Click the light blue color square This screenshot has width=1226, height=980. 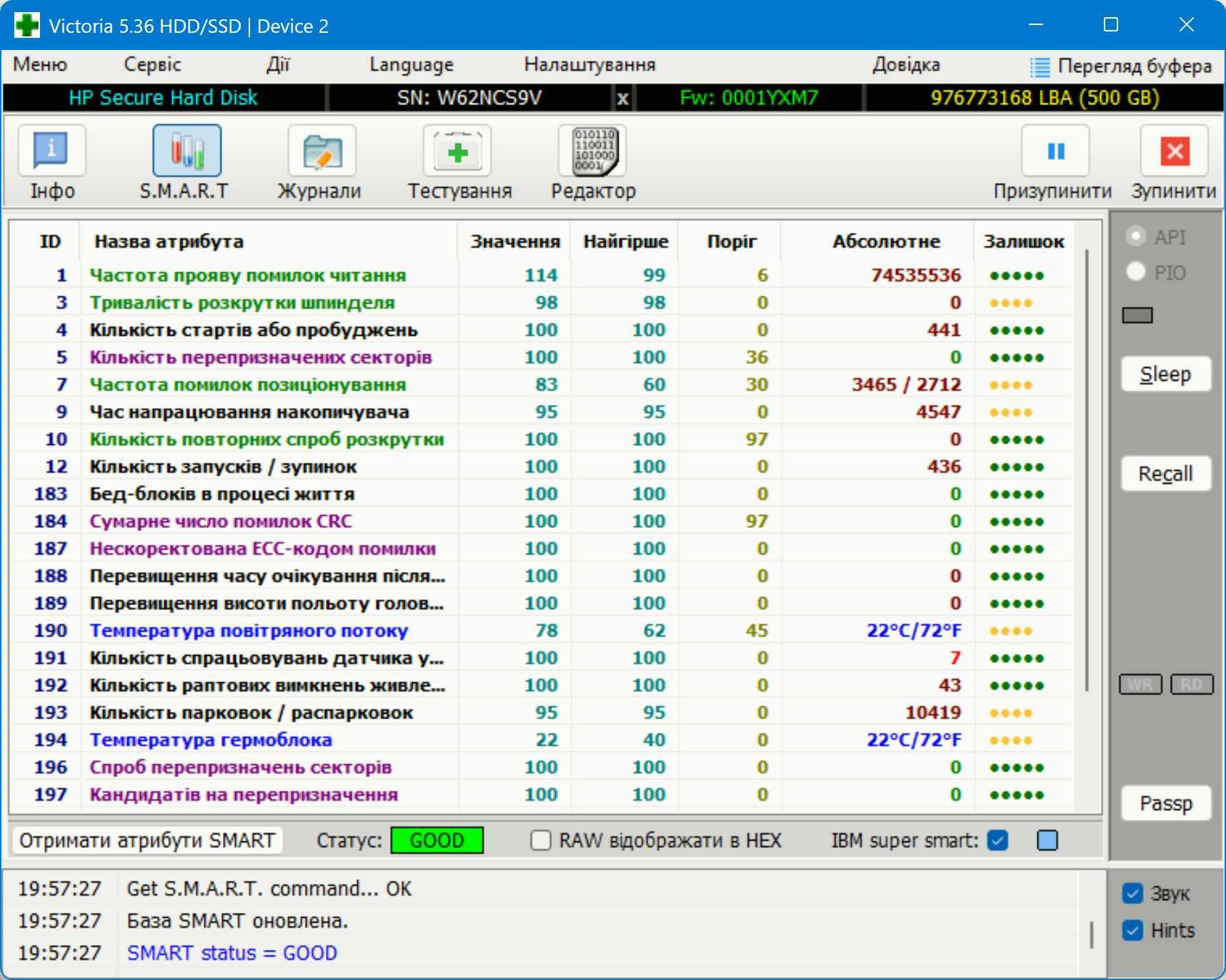coord(1047,840)
